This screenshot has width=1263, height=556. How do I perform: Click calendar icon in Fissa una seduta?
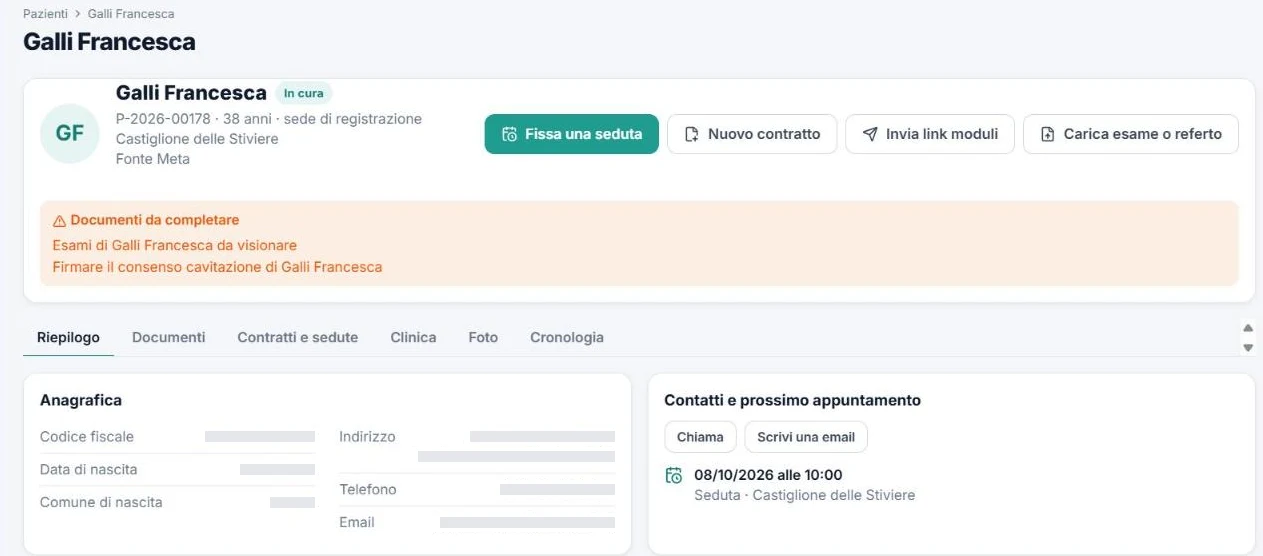click(510, 134)
